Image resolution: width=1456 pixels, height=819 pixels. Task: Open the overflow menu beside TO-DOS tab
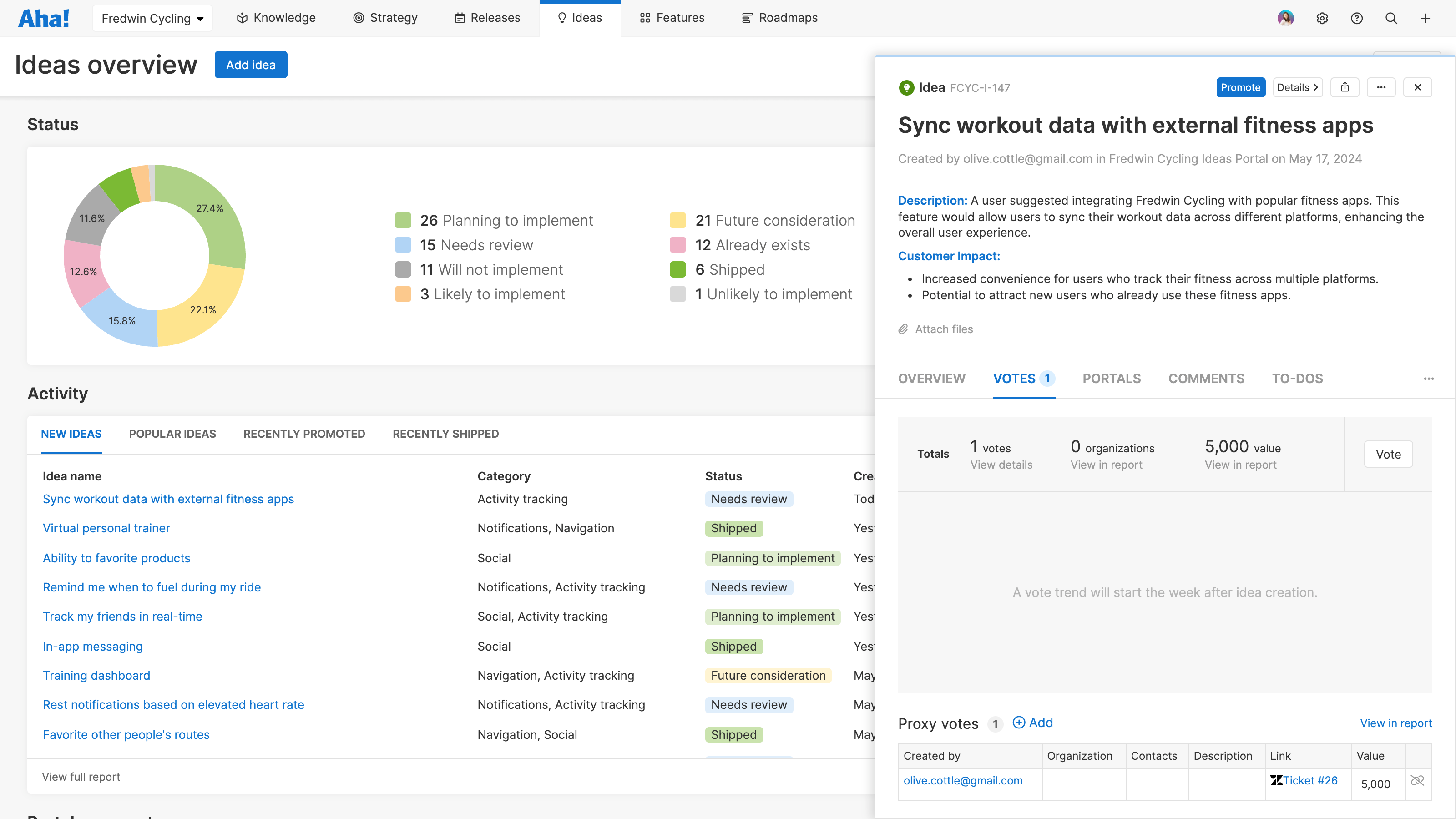tap(1430, 379)
